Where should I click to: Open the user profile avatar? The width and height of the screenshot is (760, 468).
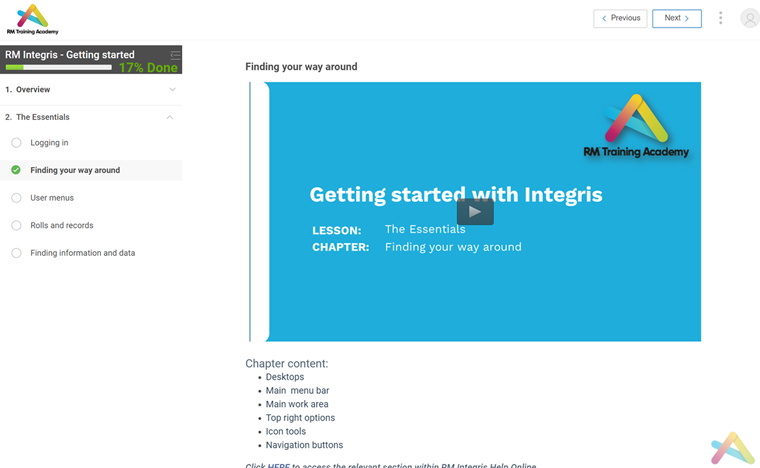749,18
